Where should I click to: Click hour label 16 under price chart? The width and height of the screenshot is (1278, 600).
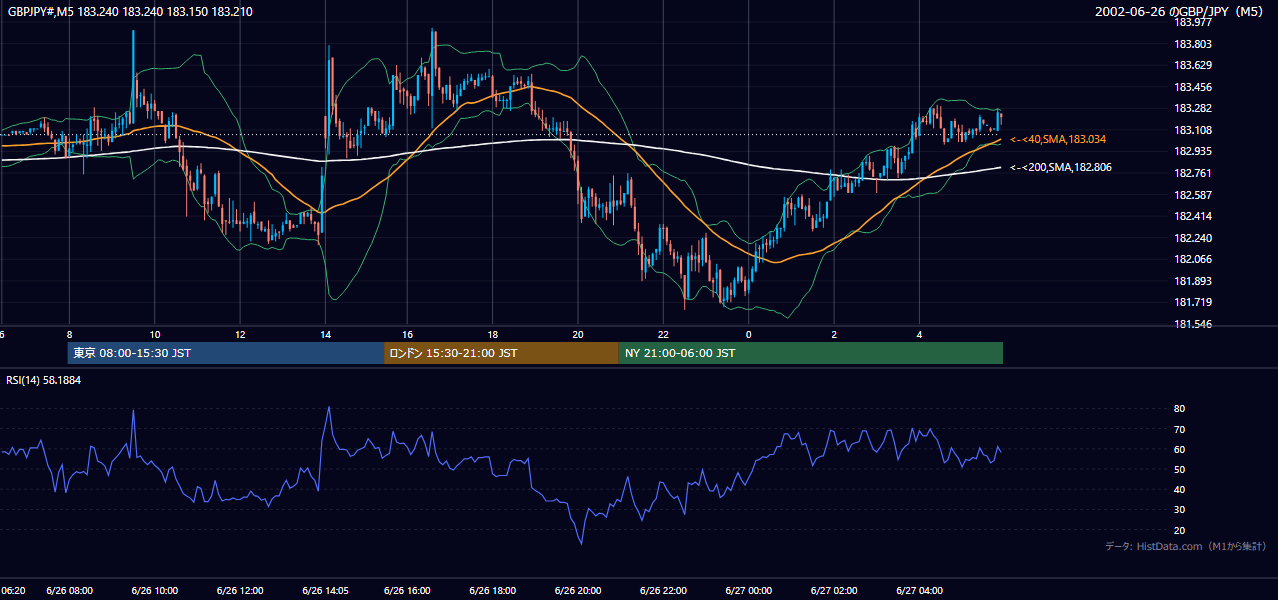(x=408, y=334)
